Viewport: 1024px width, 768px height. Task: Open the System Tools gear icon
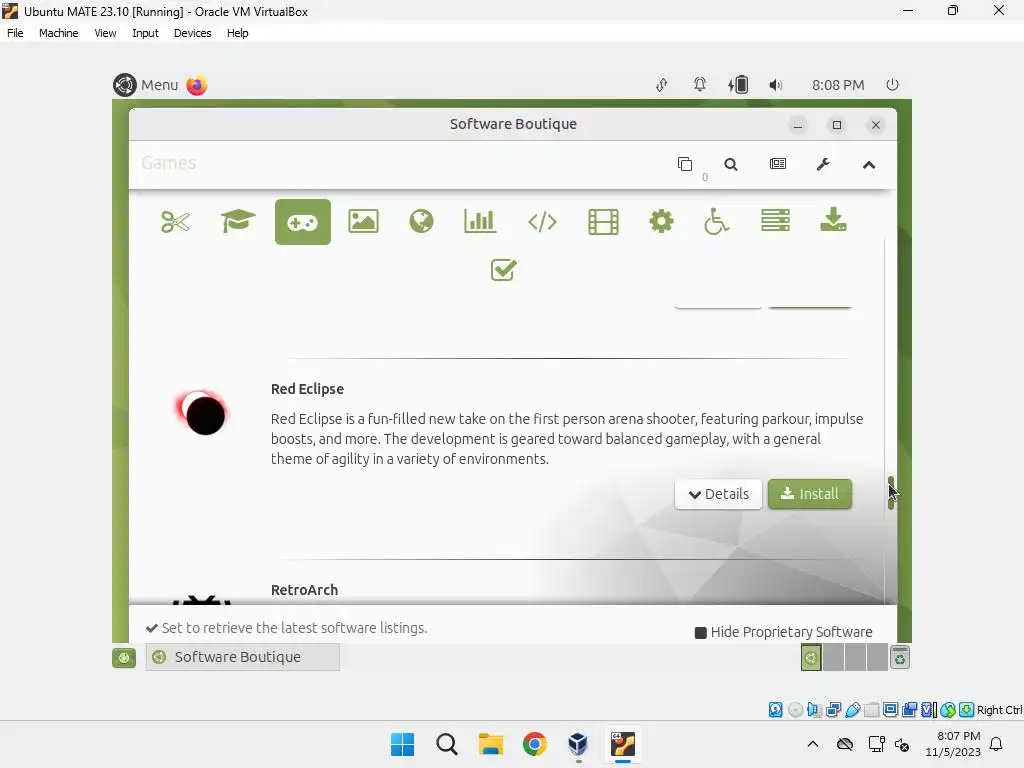661,221
